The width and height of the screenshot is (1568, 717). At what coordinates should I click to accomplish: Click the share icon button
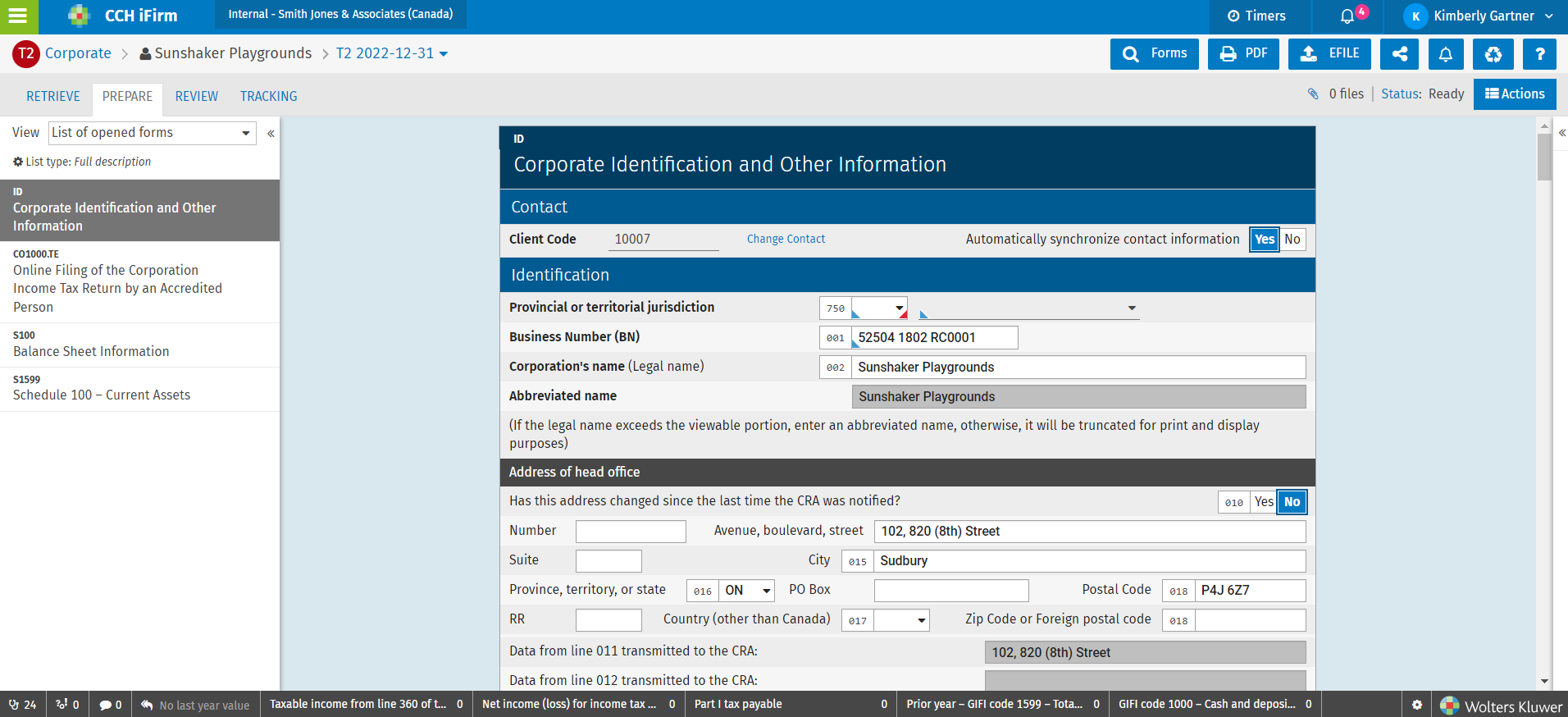[1399, 54]
